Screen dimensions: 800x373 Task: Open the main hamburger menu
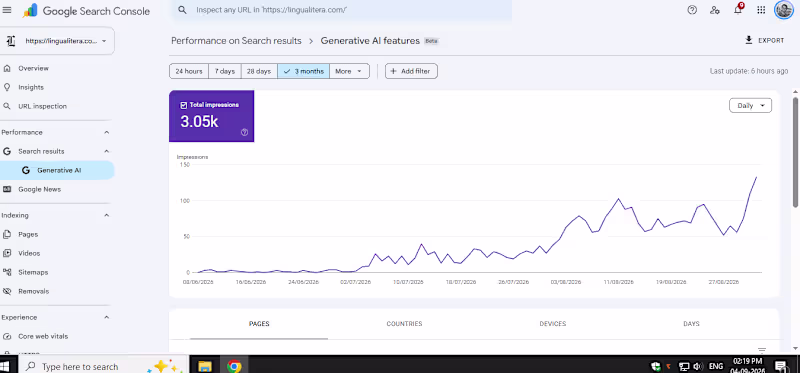7,10
